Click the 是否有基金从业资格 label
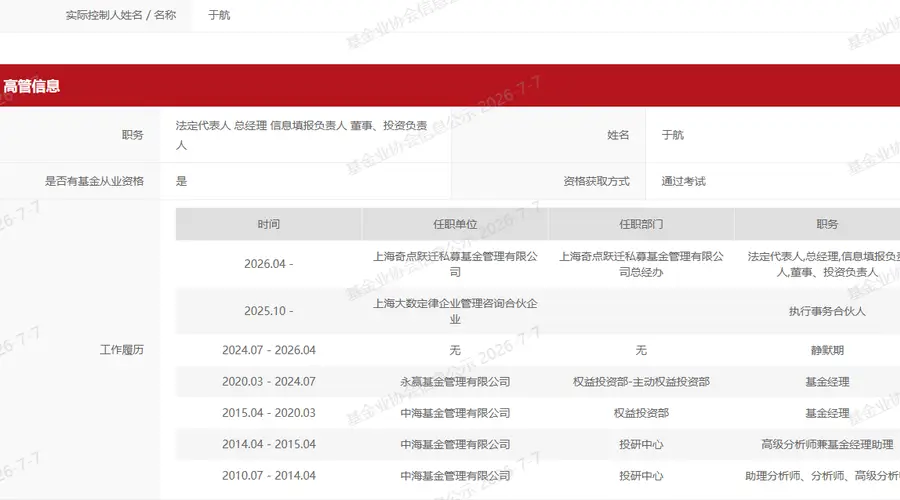 [x=94, y=181]
